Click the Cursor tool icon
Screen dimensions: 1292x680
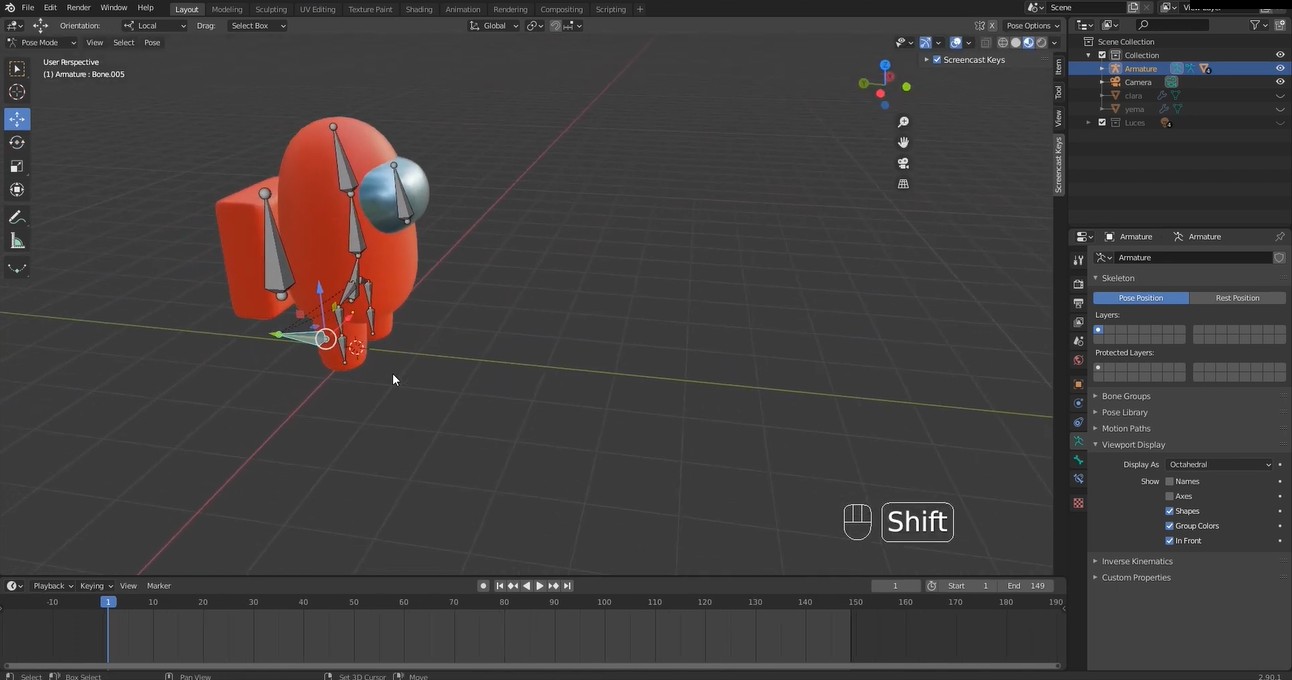(17, 92)
